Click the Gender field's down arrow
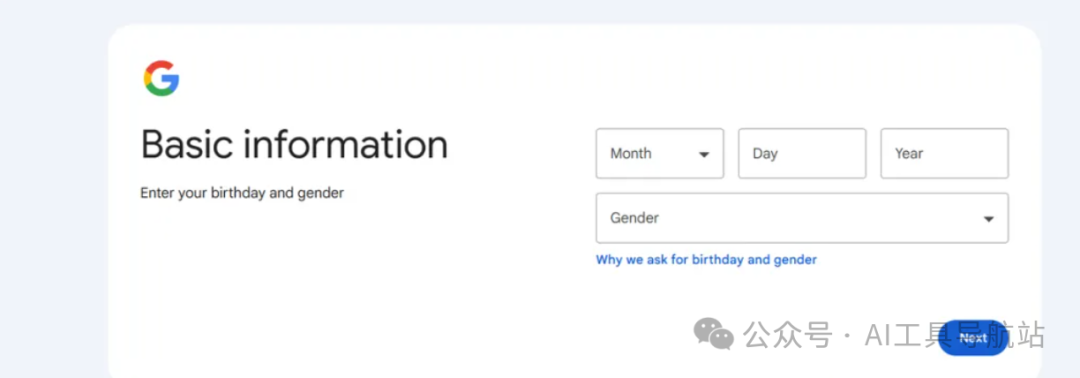Viewport: 1080px width, 378px height. point(988,219)
